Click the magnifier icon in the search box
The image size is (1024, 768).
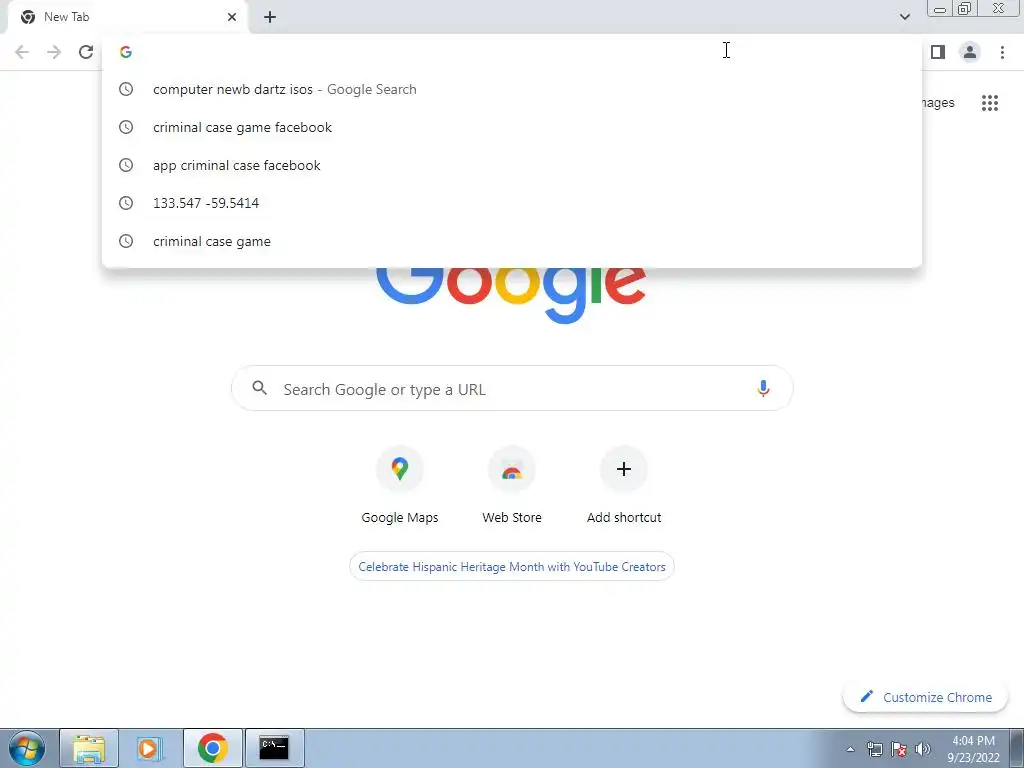259,388
